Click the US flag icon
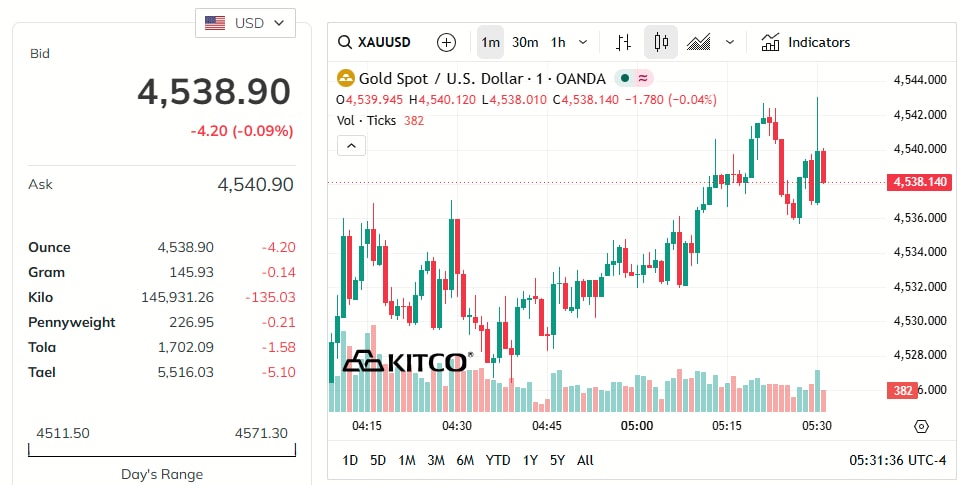 [x=215, y=23]
